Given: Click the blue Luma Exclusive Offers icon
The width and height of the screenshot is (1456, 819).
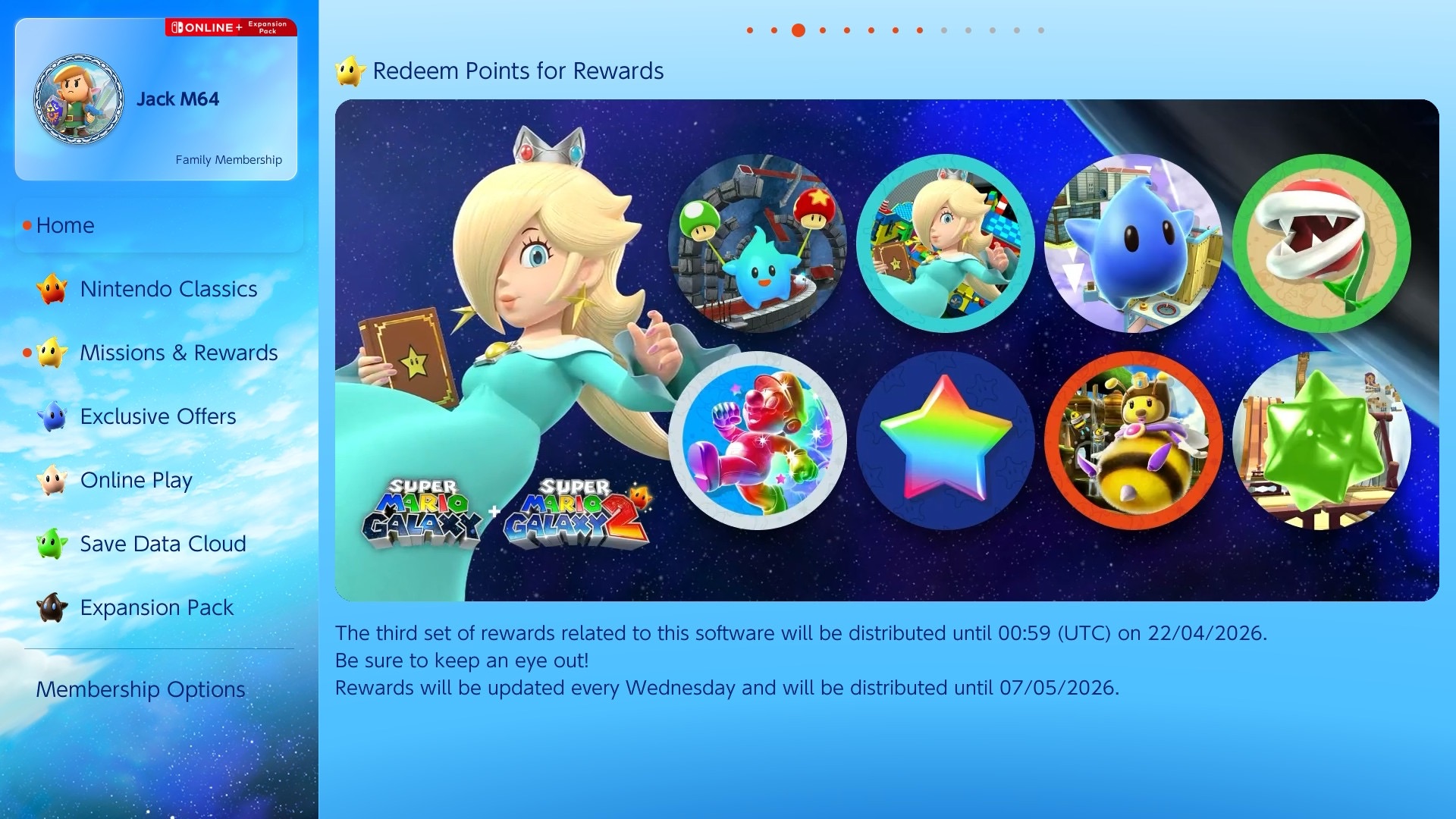Looking at the screenshot, I should pyautogui.click(x=52, y=416).
